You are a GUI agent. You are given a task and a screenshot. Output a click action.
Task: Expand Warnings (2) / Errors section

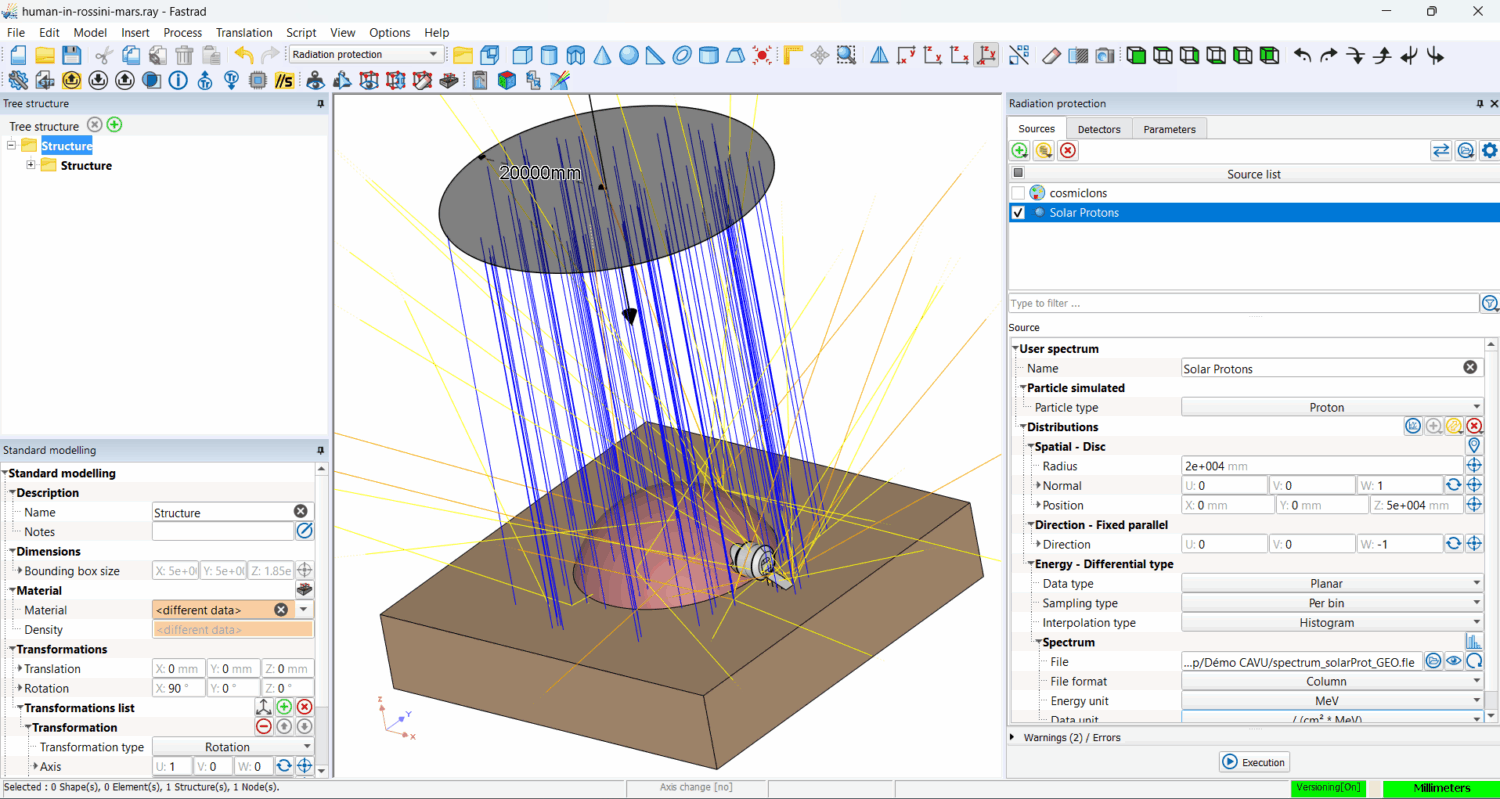[x=1015, y=737]
